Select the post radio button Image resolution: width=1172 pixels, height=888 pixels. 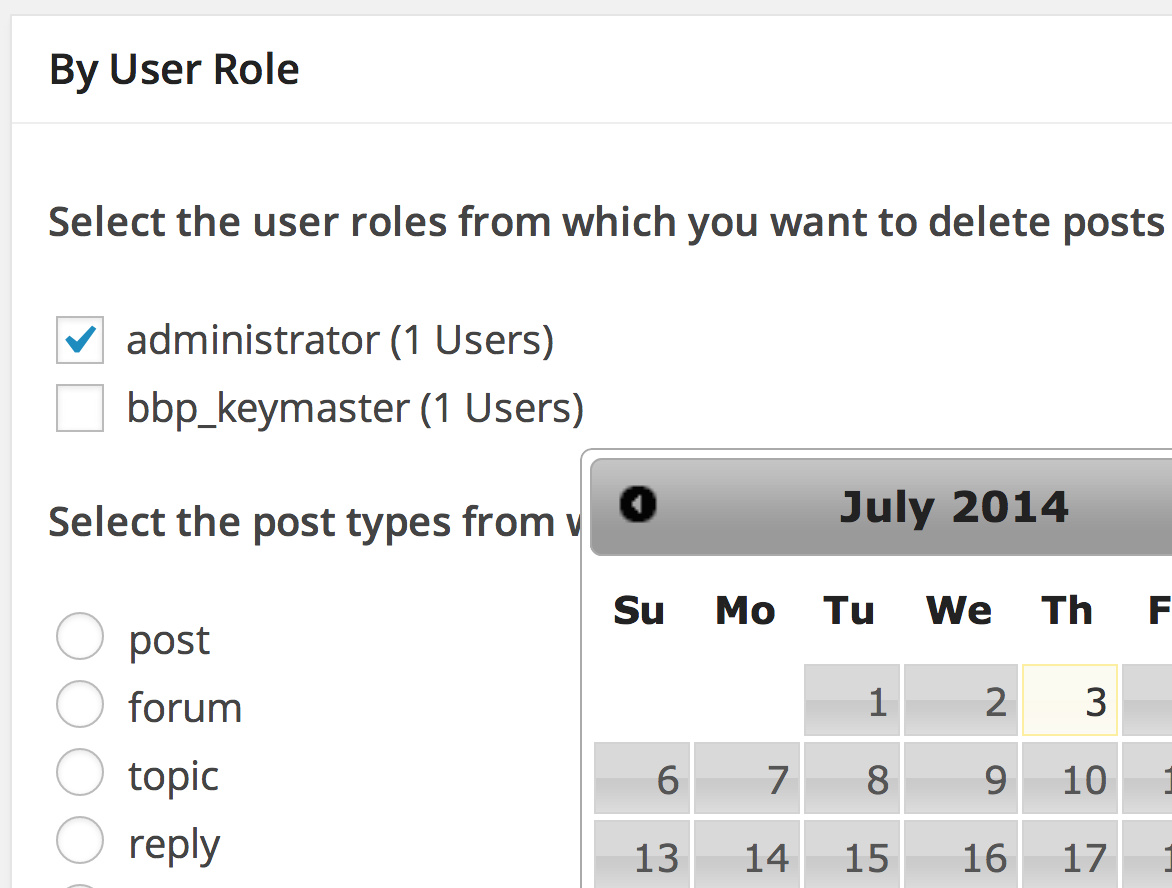(x=80, y=638)
